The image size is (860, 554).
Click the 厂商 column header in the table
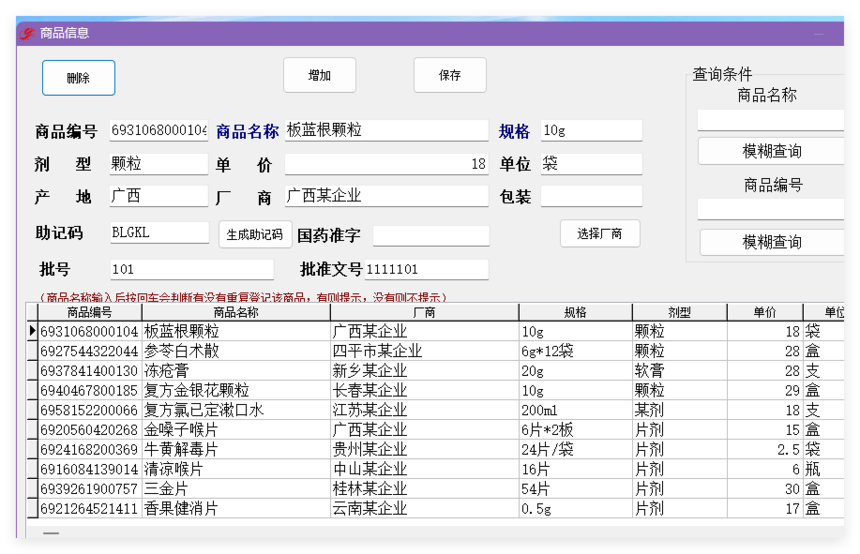[424, 312]
